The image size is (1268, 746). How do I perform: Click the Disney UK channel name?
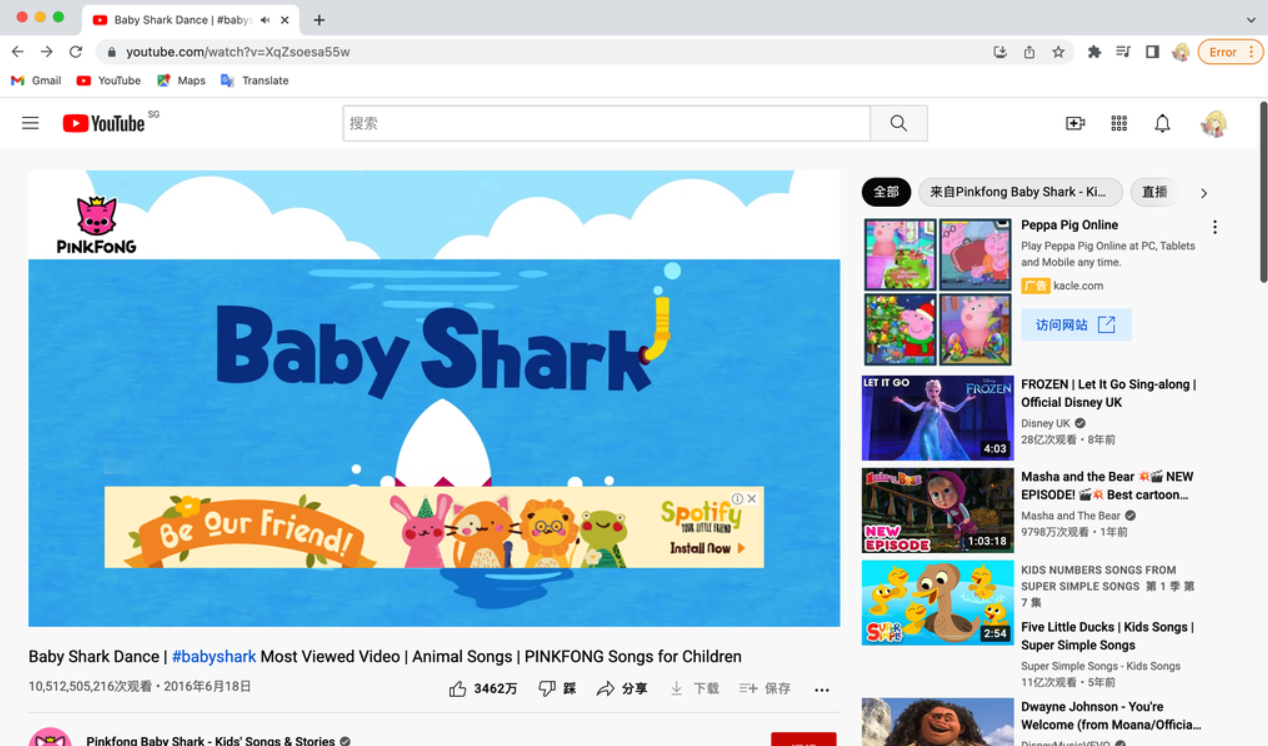(1045, 423)
